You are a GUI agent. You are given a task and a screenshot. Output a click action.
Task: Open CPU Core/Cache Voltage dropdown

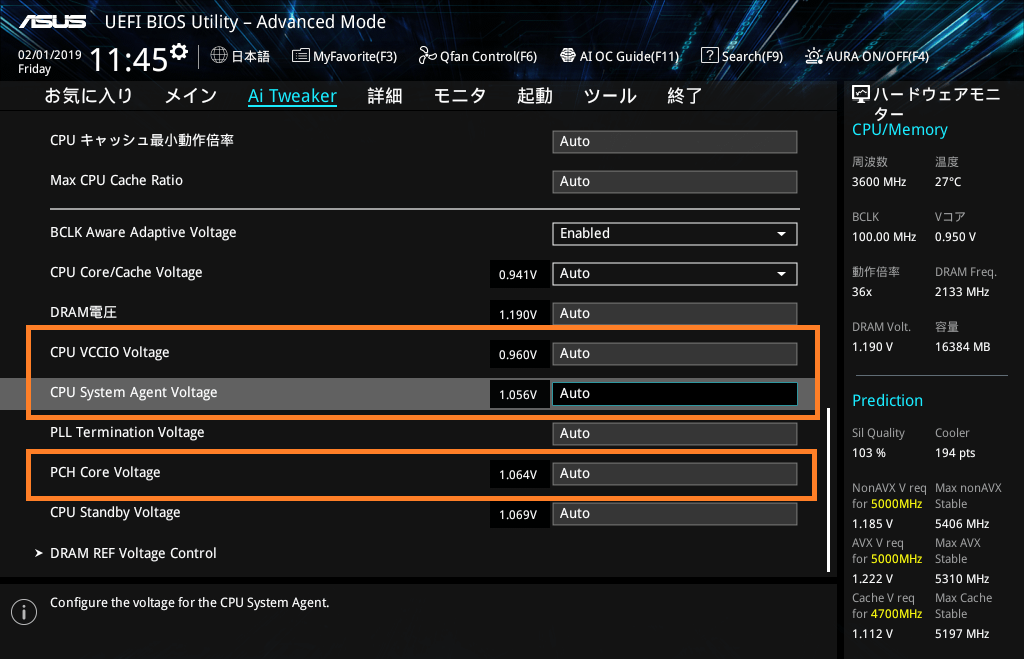(675, 274)
